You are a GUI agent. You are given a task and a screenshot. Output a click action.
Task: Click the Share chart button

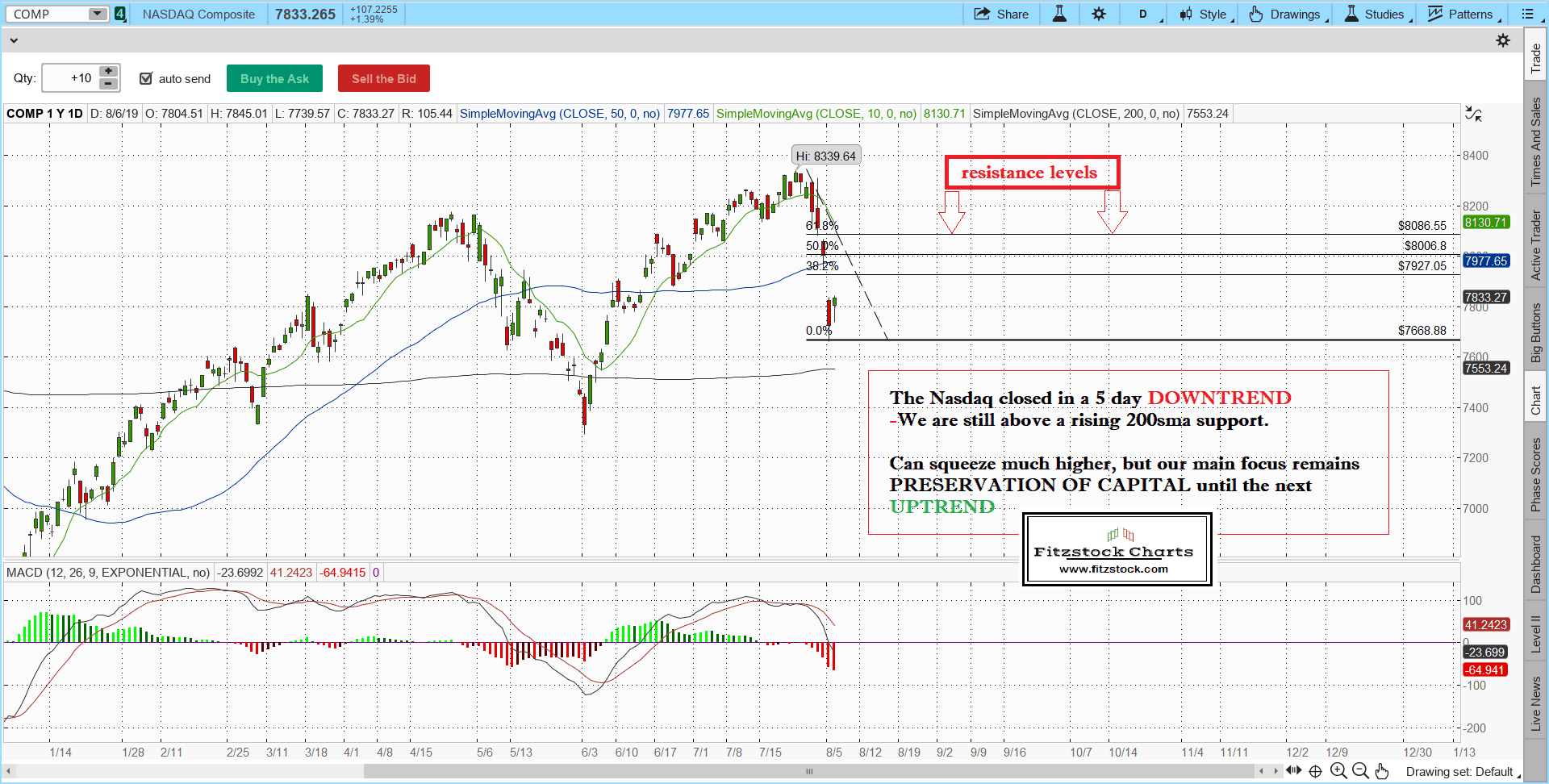1001,14
